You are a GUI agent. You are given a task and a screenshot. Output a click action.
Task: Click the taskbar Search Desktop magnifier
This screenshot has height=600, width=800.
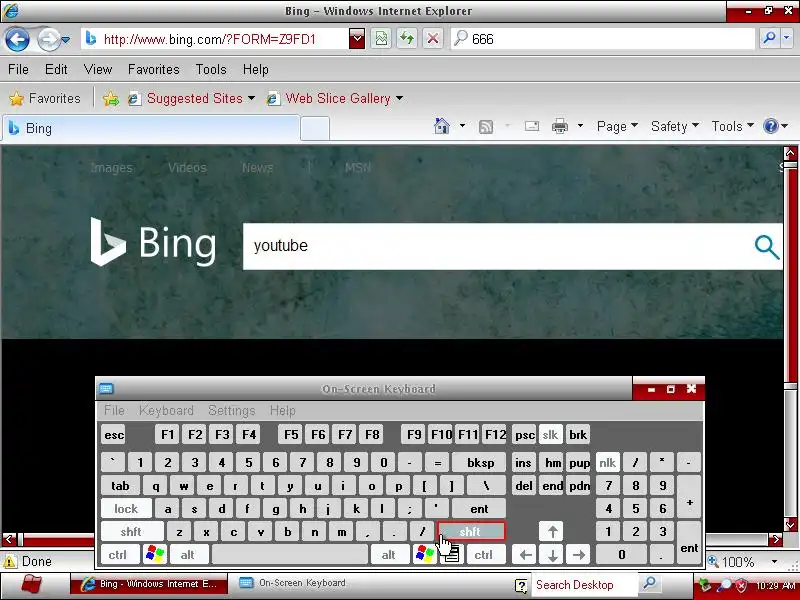(650, 584)
